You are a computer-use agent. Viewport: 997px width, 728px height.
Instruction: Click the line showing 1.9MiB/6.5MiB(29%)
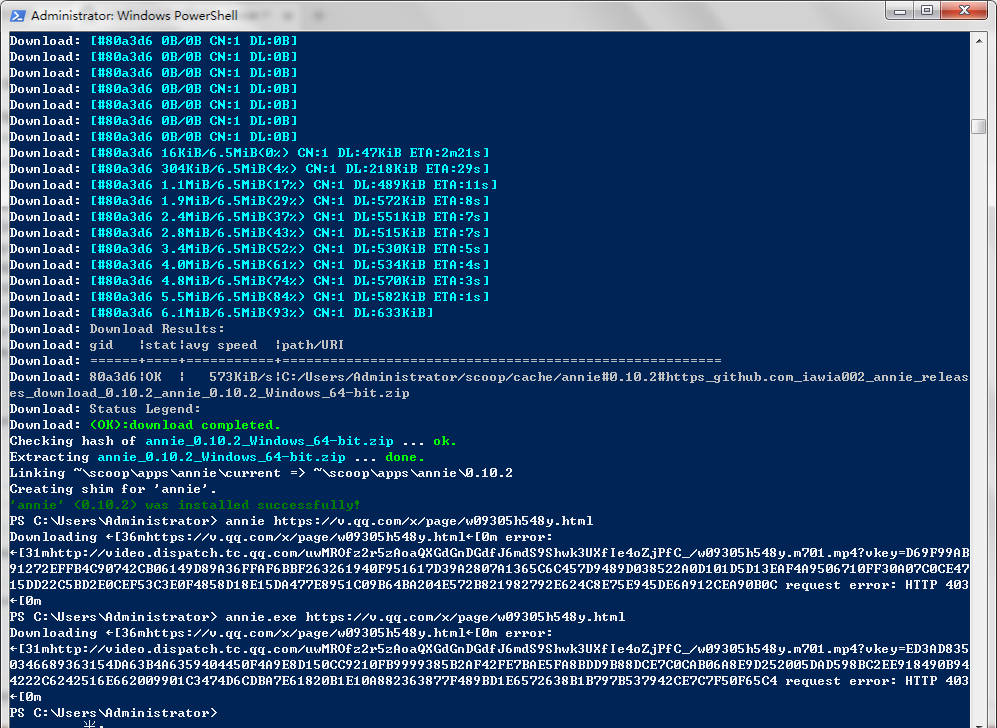[249, 200]
